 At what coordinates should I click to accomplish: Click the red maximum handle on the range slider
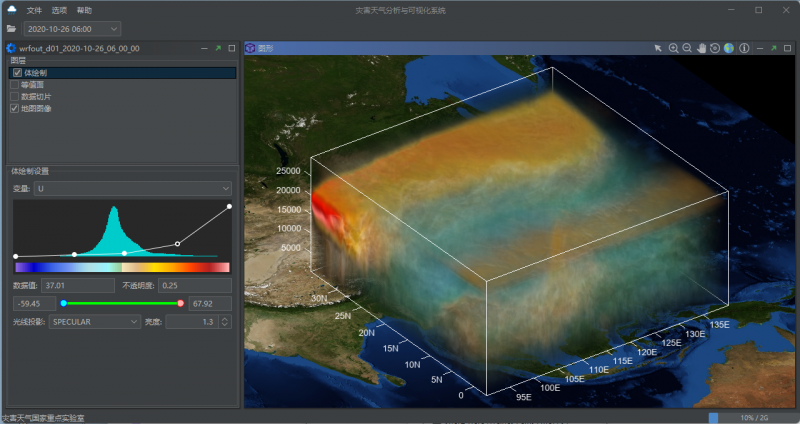180,303
